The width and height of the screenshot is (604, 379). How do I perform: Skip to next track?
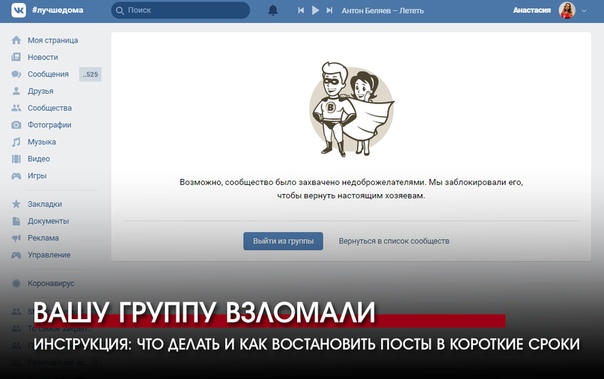click(329, 10)
